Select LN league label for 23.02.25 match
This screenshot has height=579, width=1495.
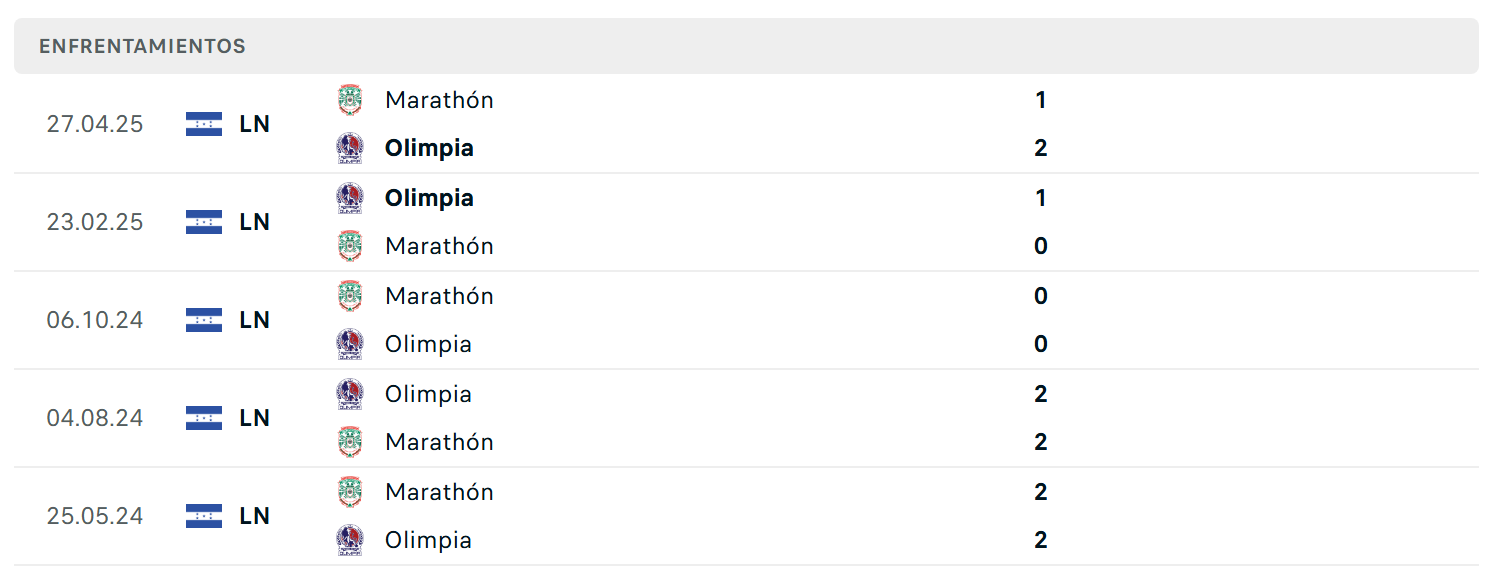point(255,222)
